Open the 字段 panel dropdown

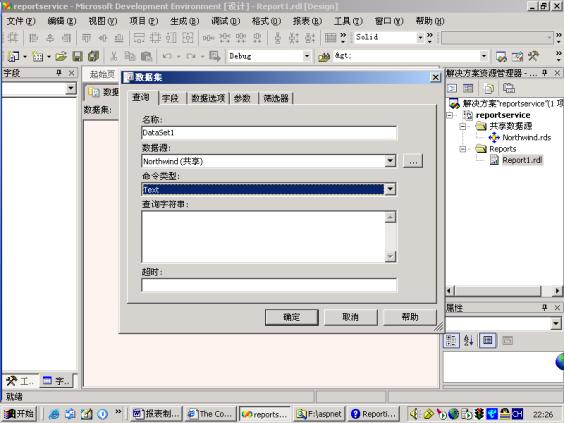coord(71,88)
